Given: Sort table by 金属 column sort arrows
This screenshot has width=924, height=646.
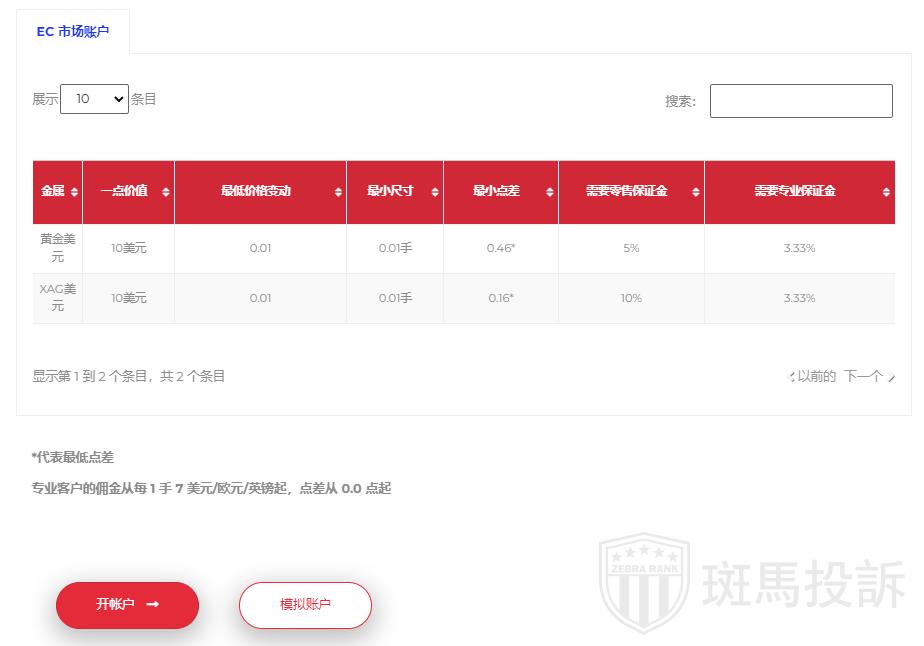Looking at the screenshot, I should pos(74,192).
